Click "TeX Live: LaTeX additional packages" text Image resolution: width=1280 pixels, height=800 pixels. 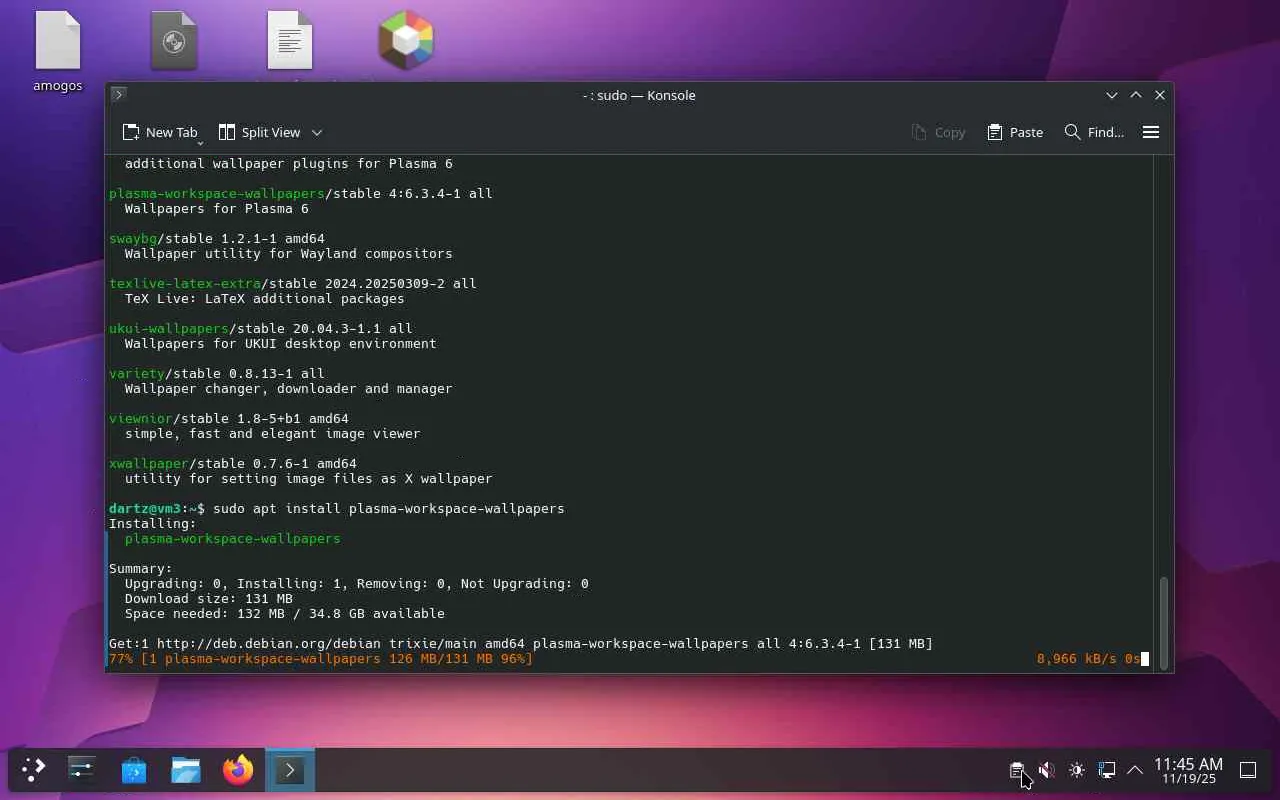pyautogui.click(x=265, y=299)
